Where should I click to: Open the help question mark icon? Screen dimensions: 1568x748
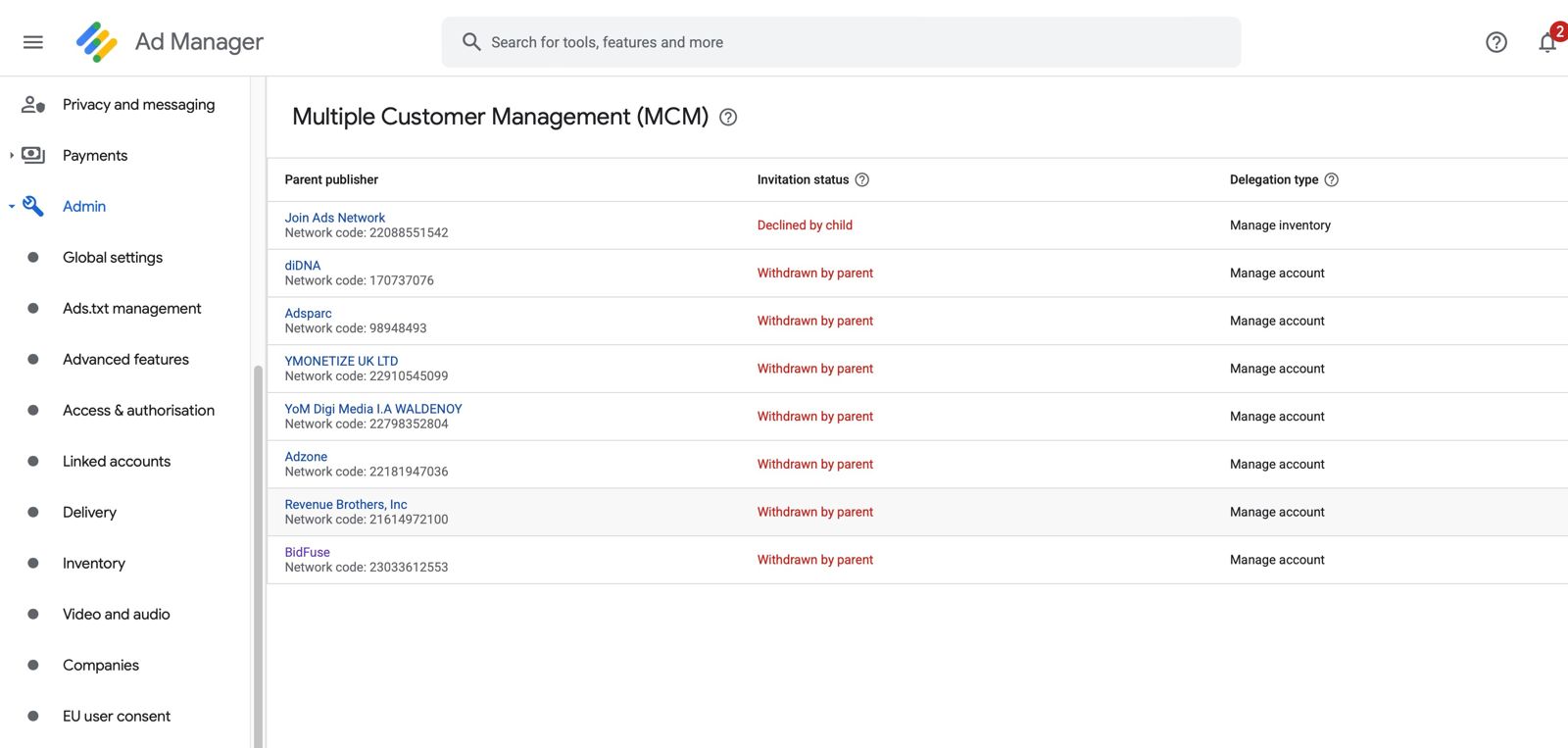[x=1495, y=42]
